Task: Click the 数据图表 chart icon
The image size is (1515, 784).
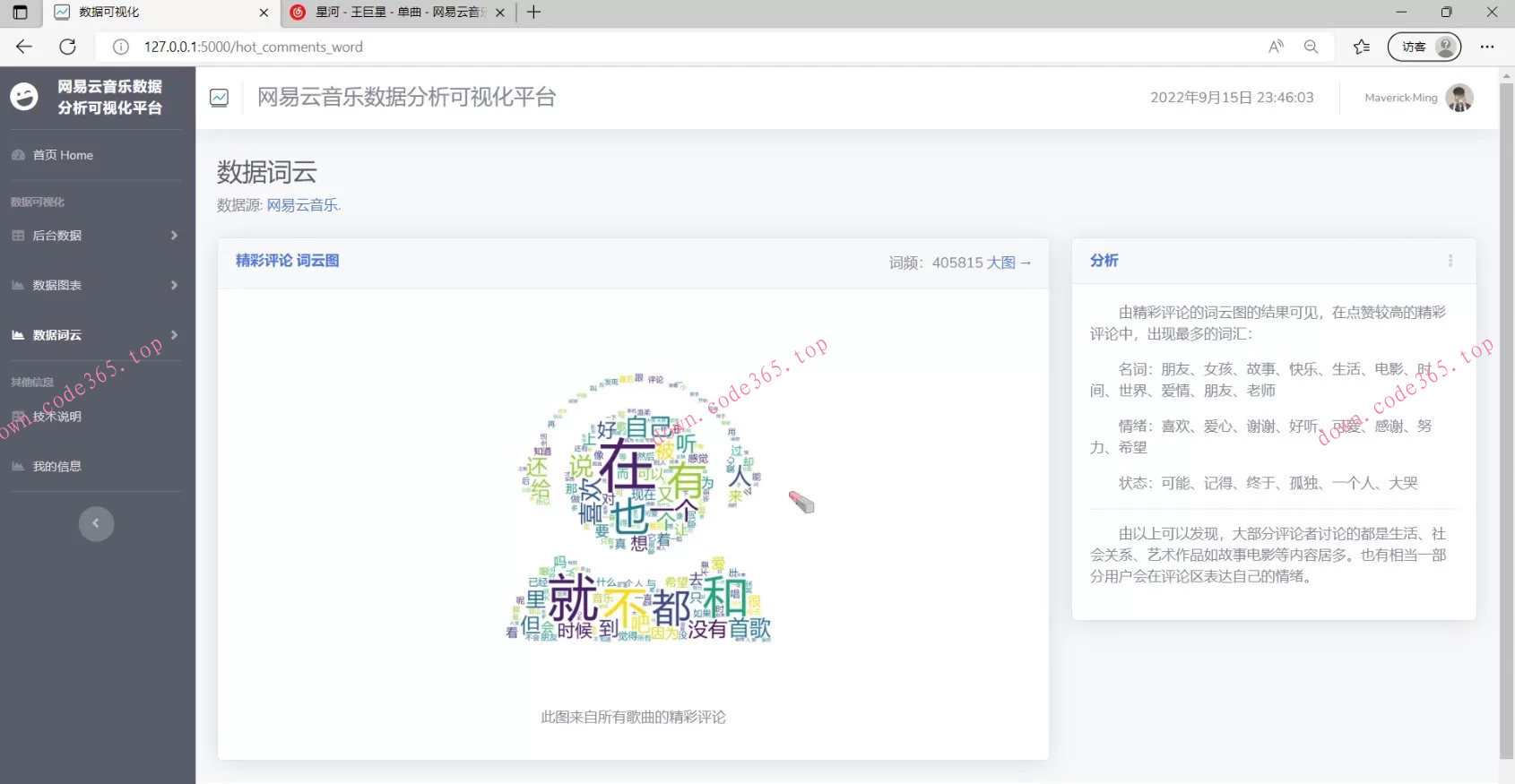Action: [x=18, y=285]
